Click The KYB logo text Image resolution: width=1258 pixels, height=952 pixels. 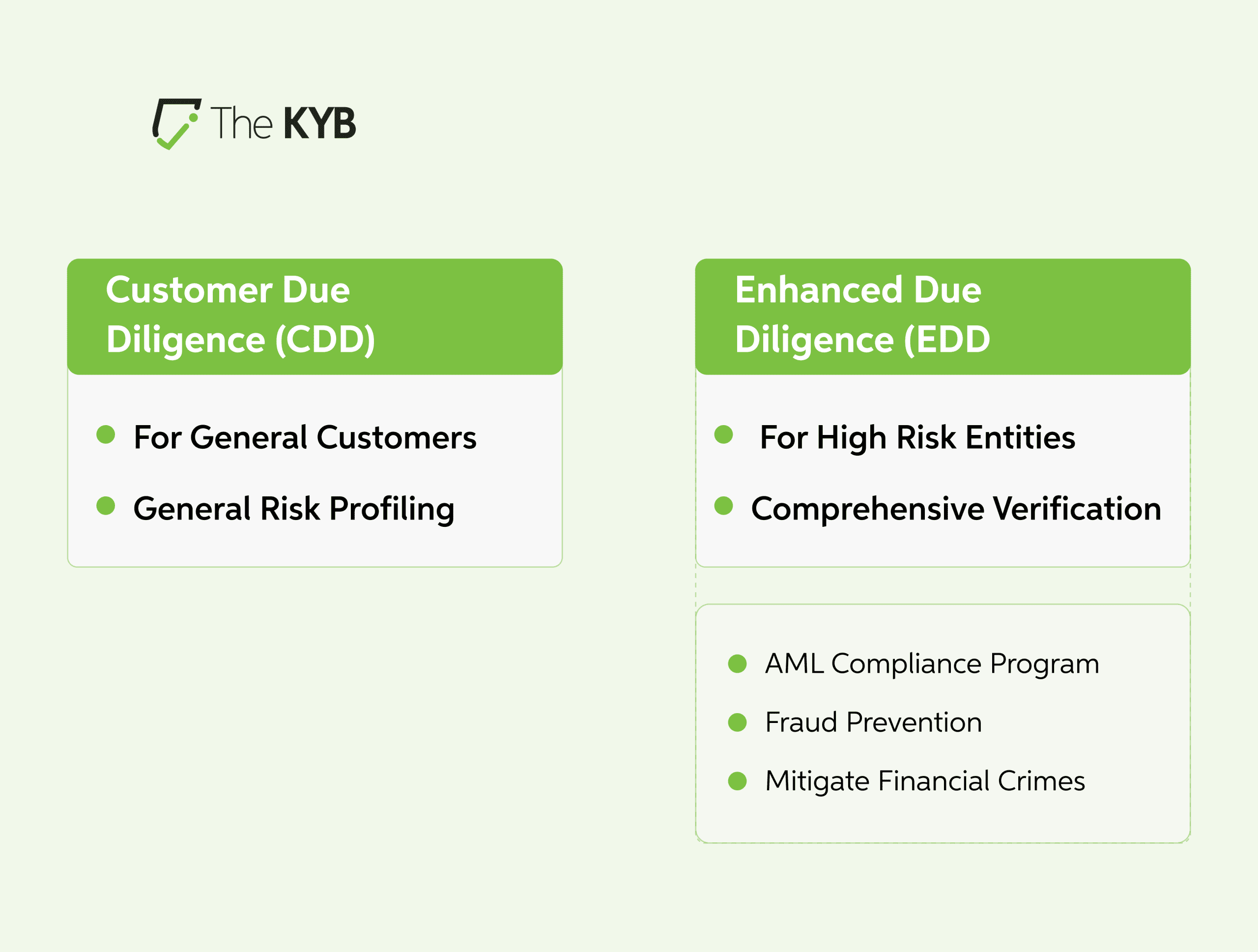(283, 123)
